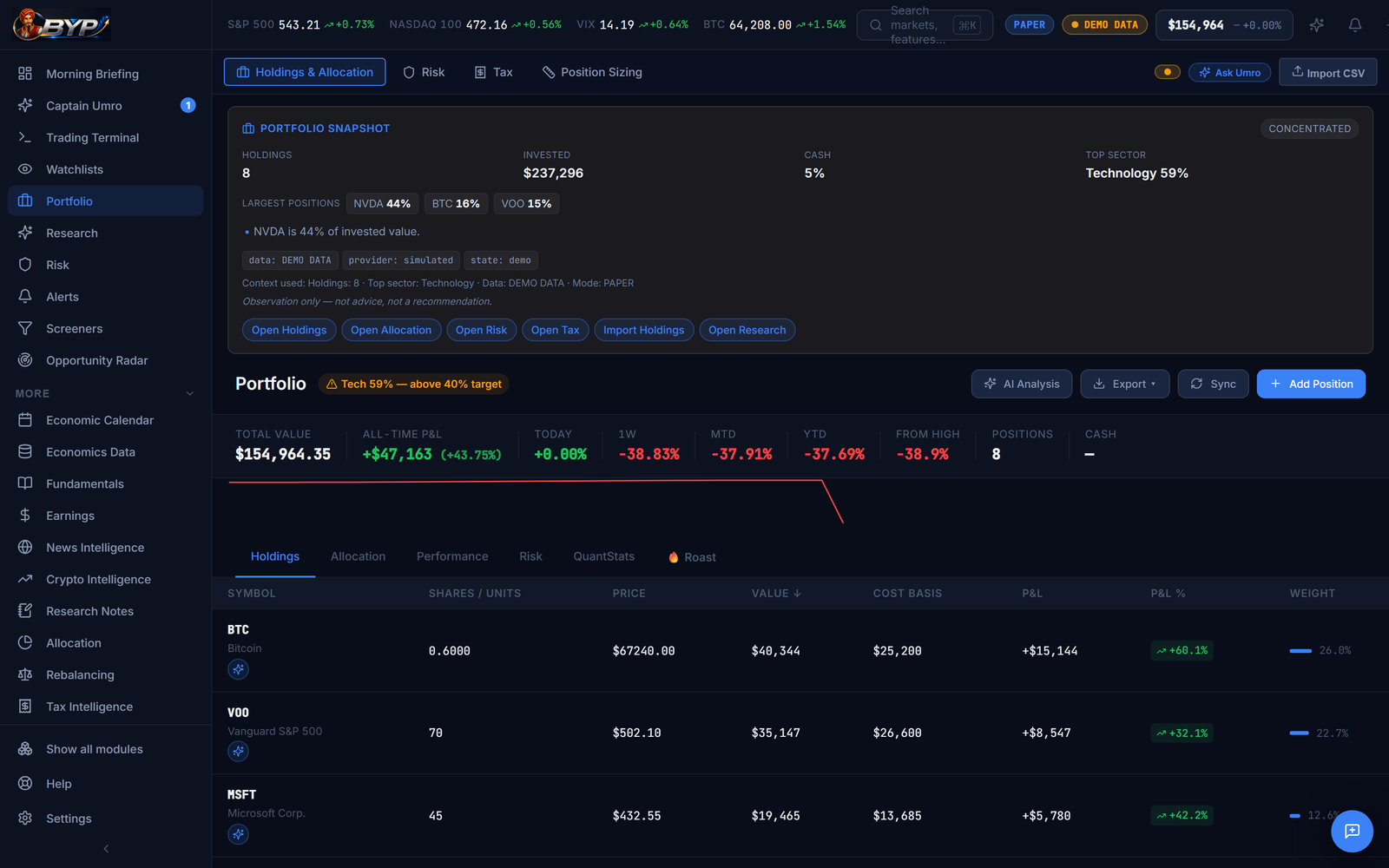Viewport: 1389px width, 868px height.
Task: Click Add Position button
Action: tap(1311, 384)
